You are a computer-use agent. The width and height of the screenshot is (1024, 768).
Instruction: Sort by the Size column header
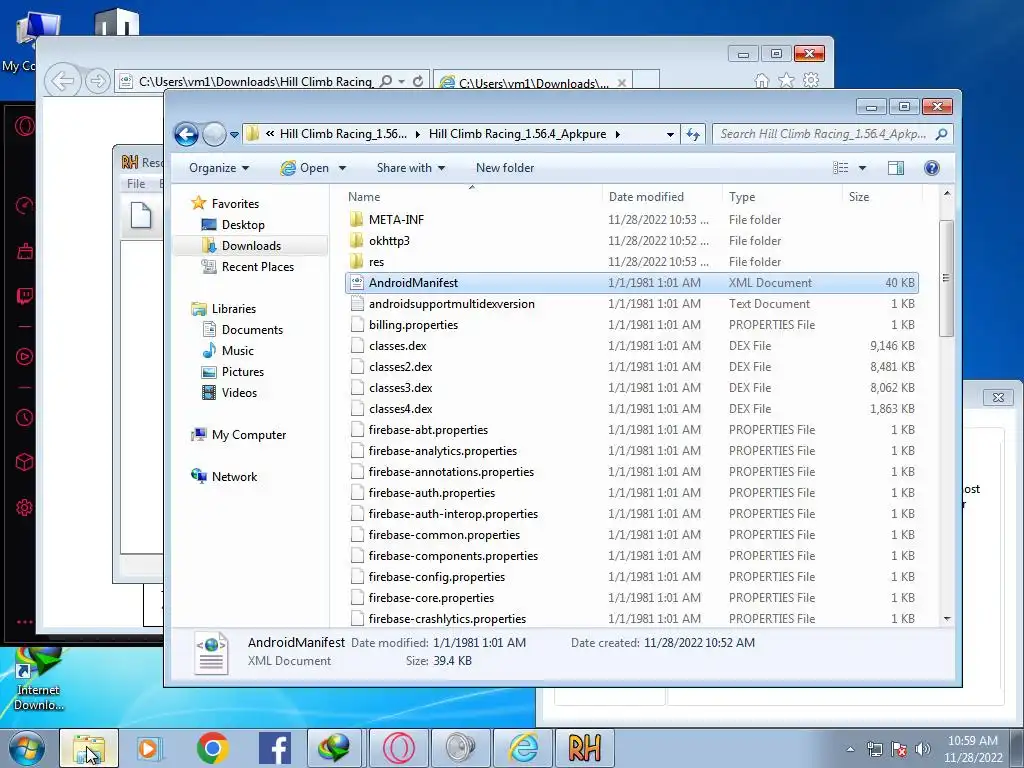click(x=859, y=197)
